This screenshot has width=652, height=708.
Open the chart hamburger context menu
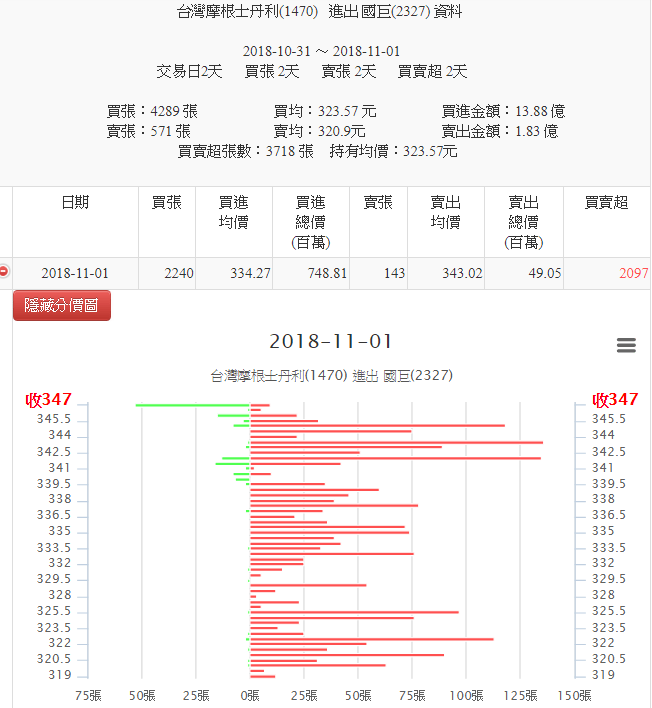coord(626,345)
